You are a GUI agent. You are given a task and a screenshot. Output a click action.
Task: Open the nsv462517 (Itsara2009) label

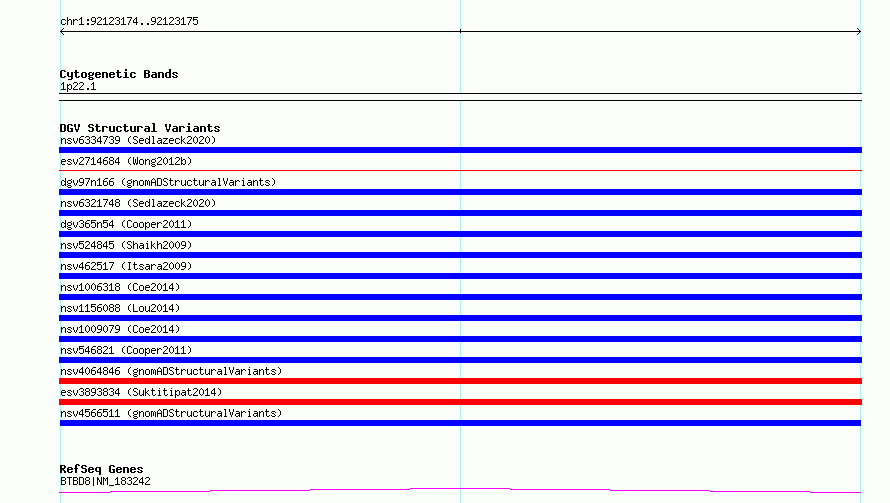pos(126,266)
